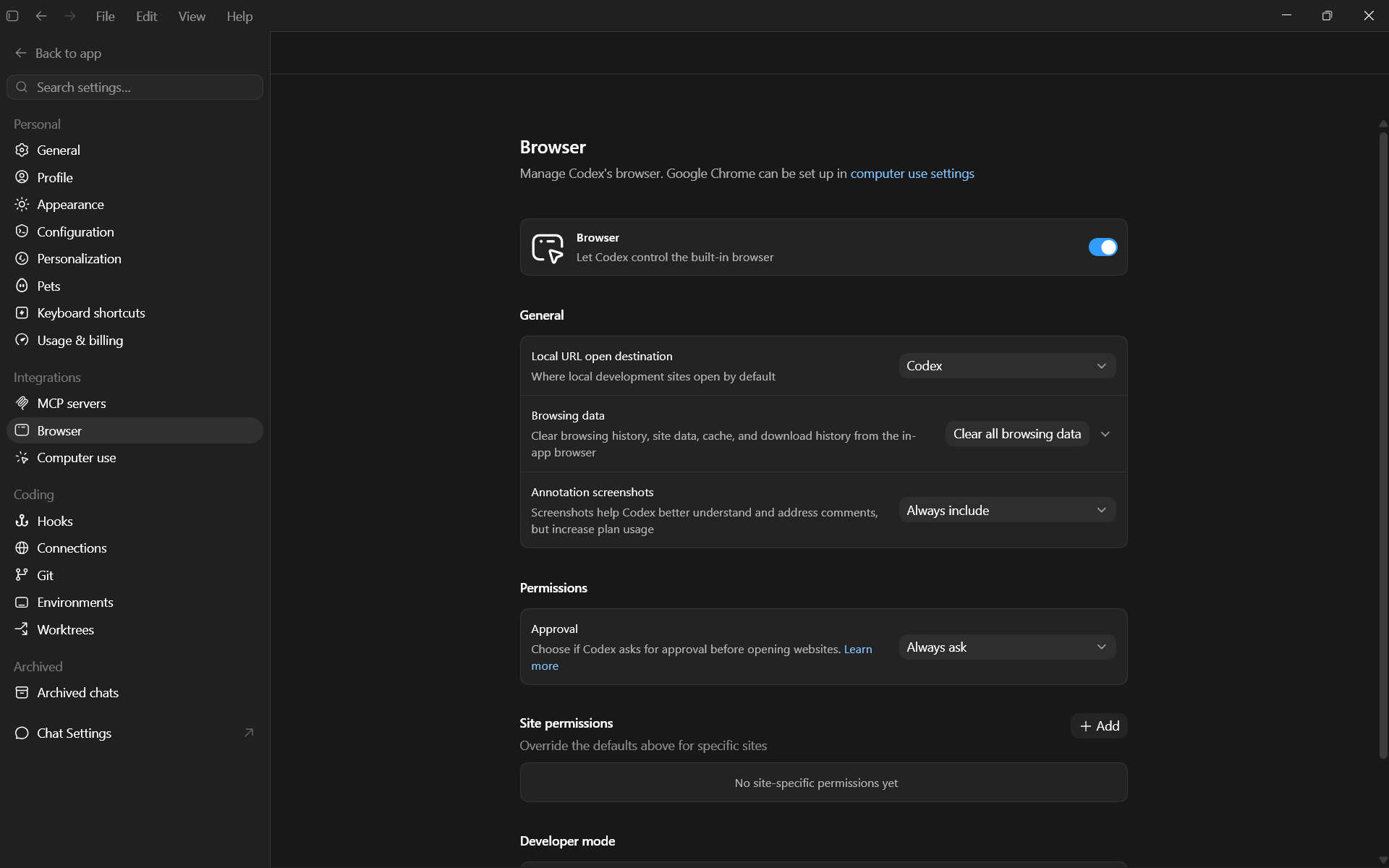Click the No site-specific permissions yet text
The image size is (1389, 868).
[x=816, y=783]
